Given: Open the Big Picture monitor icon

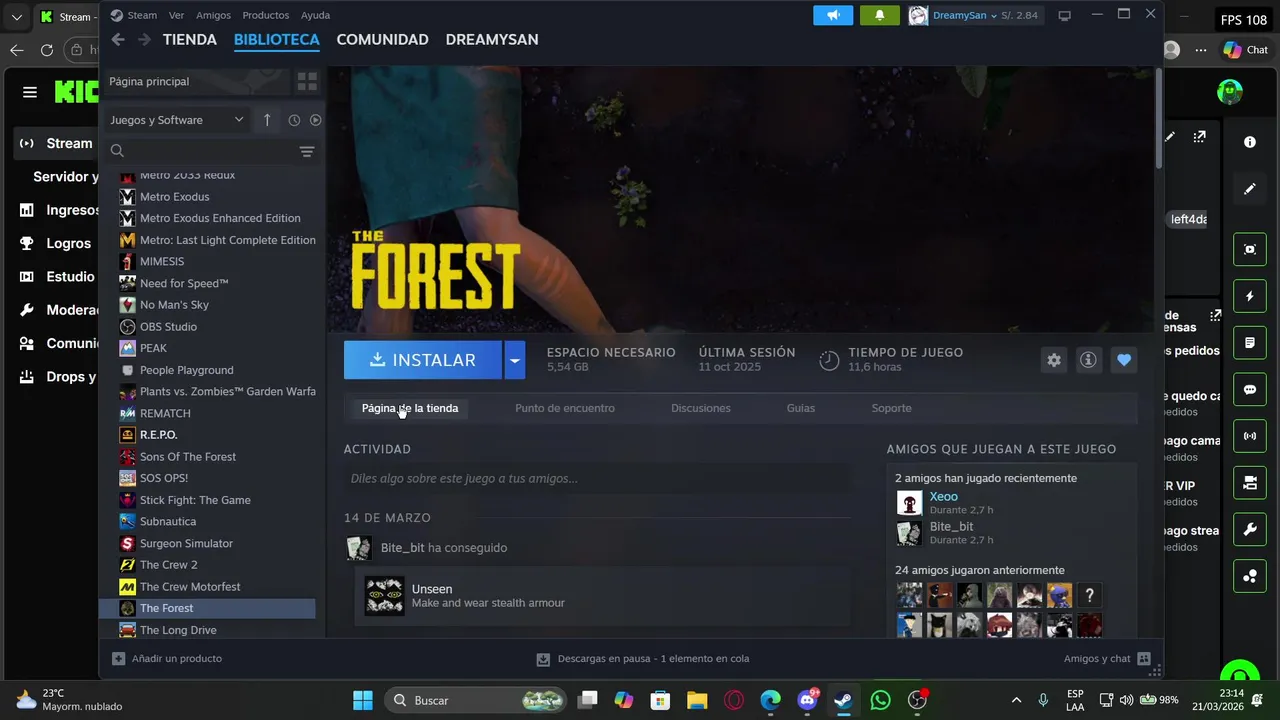Looking at the screenshot, I should (1064, 15).
